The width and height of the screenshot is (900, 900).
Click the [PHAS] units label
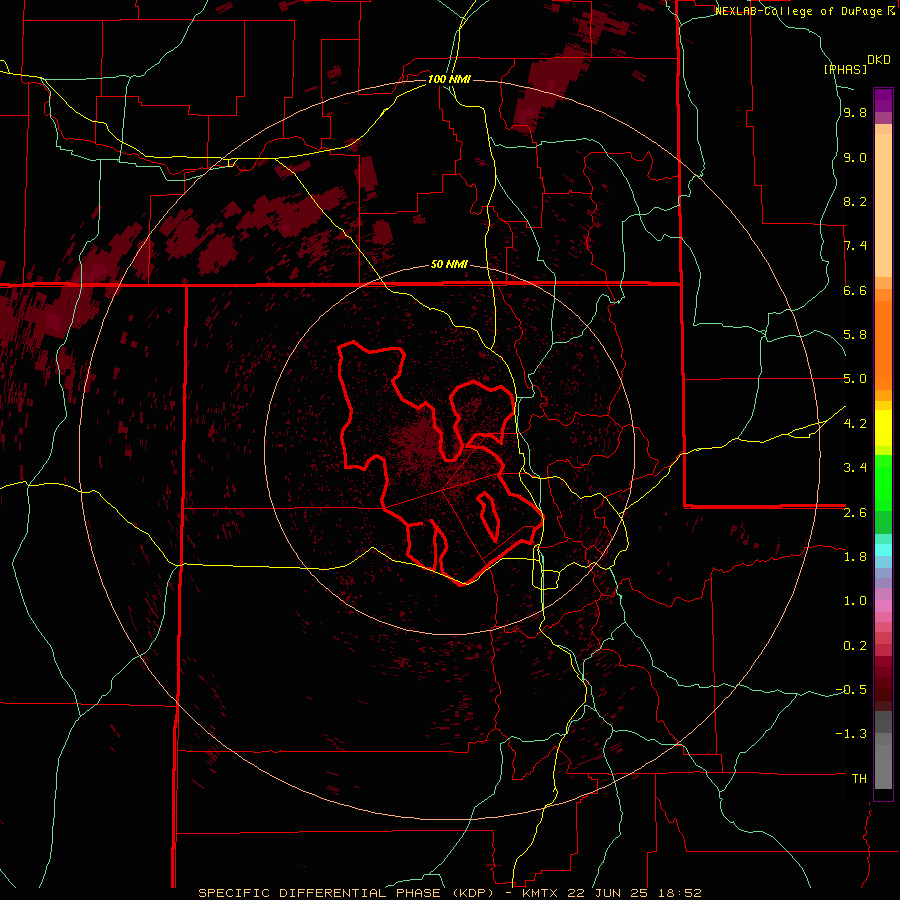point(845,69)
